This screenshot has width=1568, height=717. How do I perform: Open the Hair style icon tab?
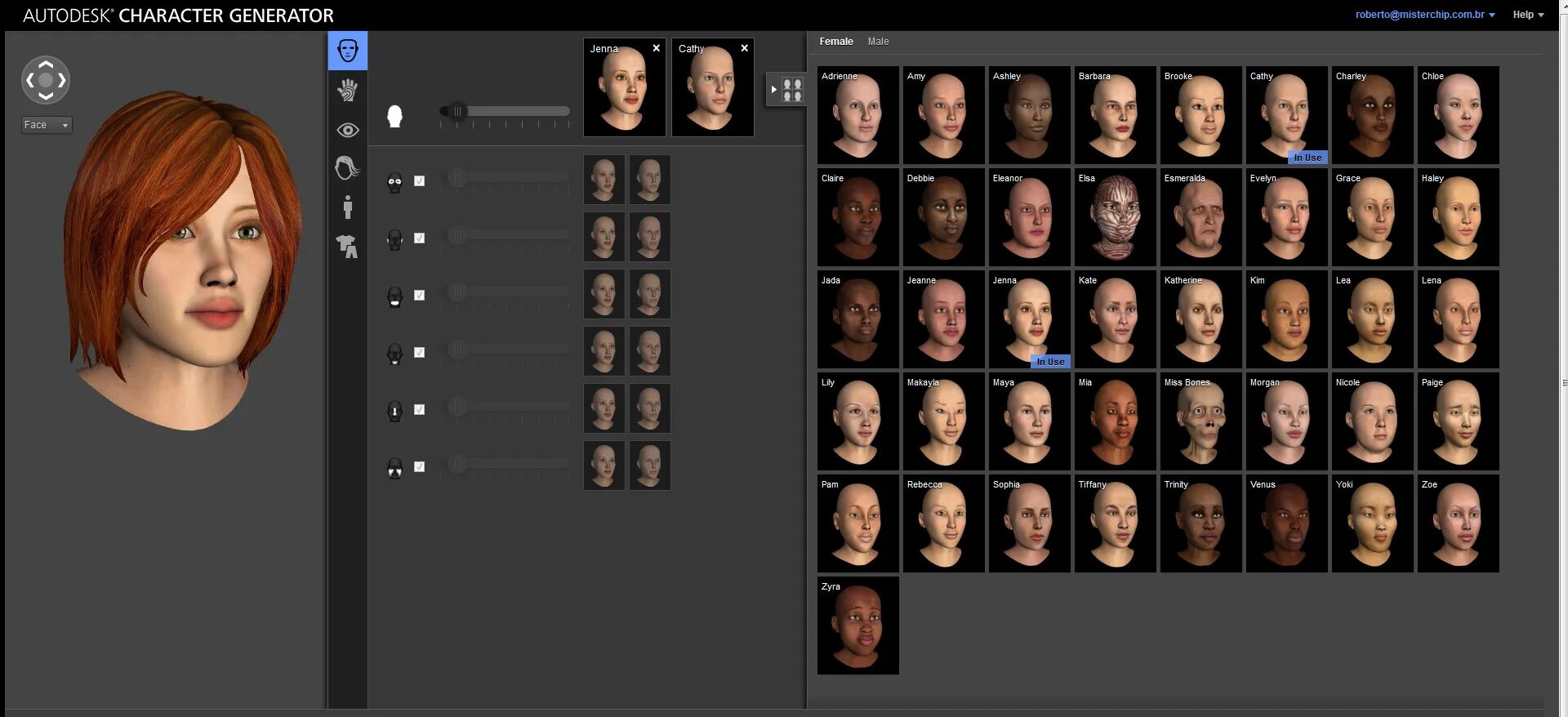point(348,167)
